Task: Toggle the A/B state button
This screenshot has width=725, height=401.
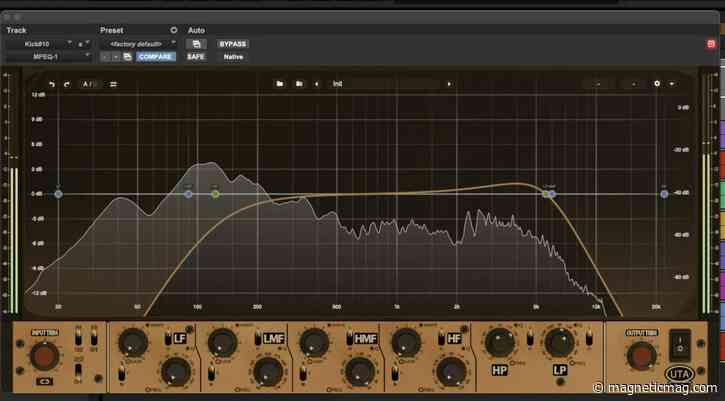Action: pyautogui.click(x=90, y=84)
